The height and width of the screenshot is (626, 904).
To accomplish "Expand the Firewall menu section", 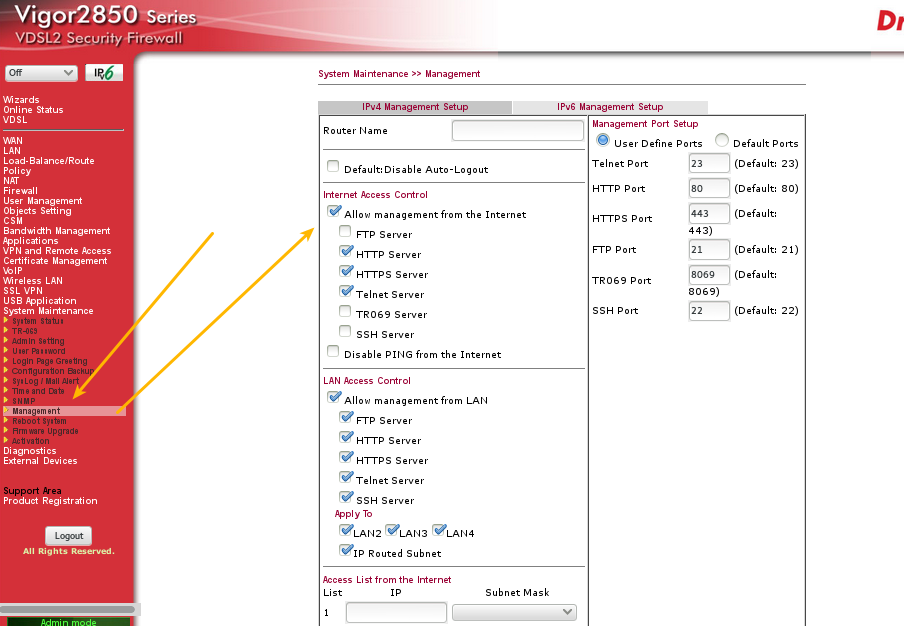I will click(x=20, y=191).
